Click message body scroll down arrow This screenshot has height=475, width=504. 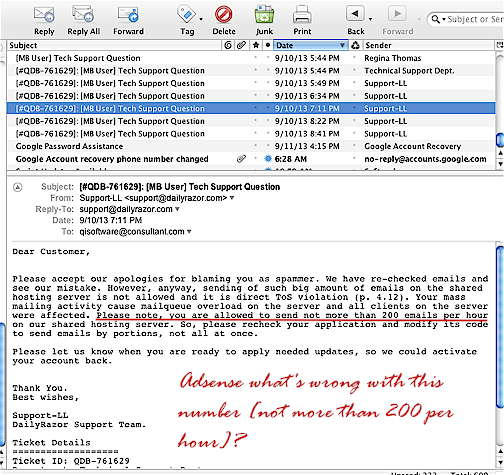point(500,463)
